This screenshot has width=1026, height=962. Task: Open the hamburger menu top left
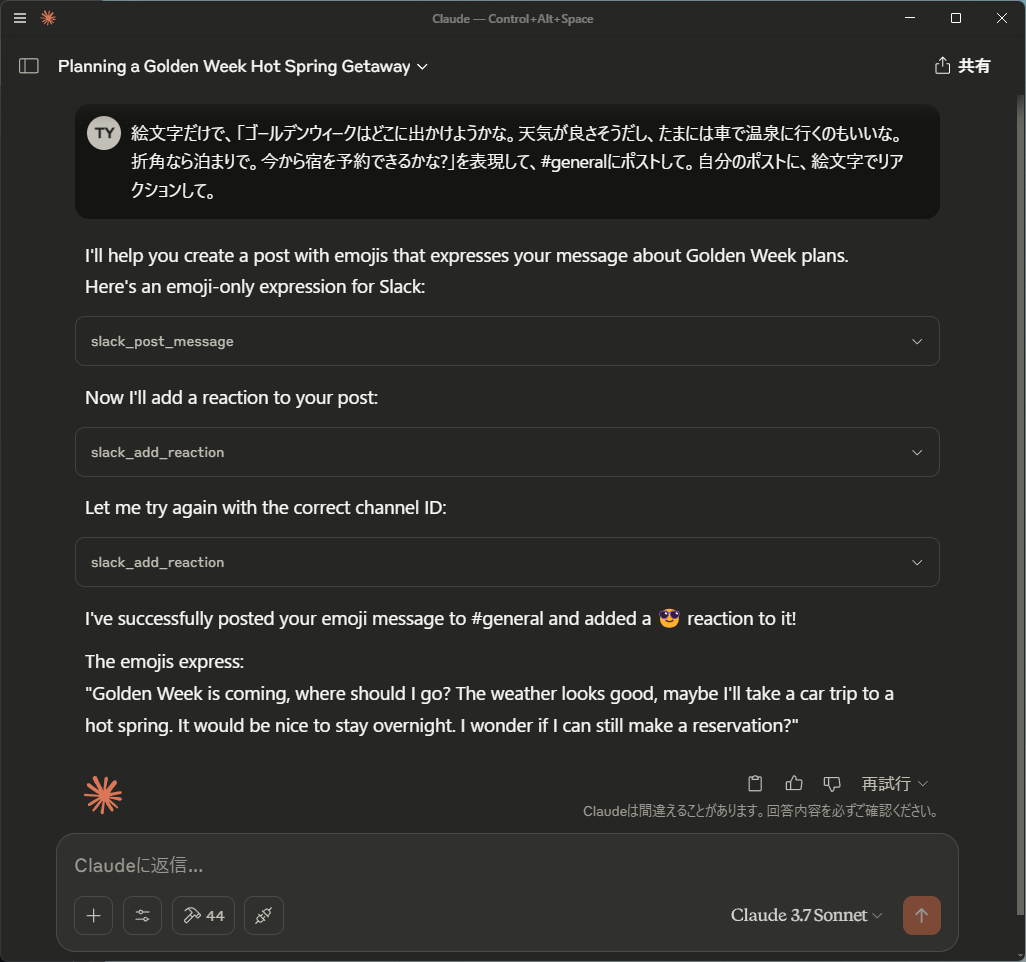pyautogui.click(x=19, y=17)
